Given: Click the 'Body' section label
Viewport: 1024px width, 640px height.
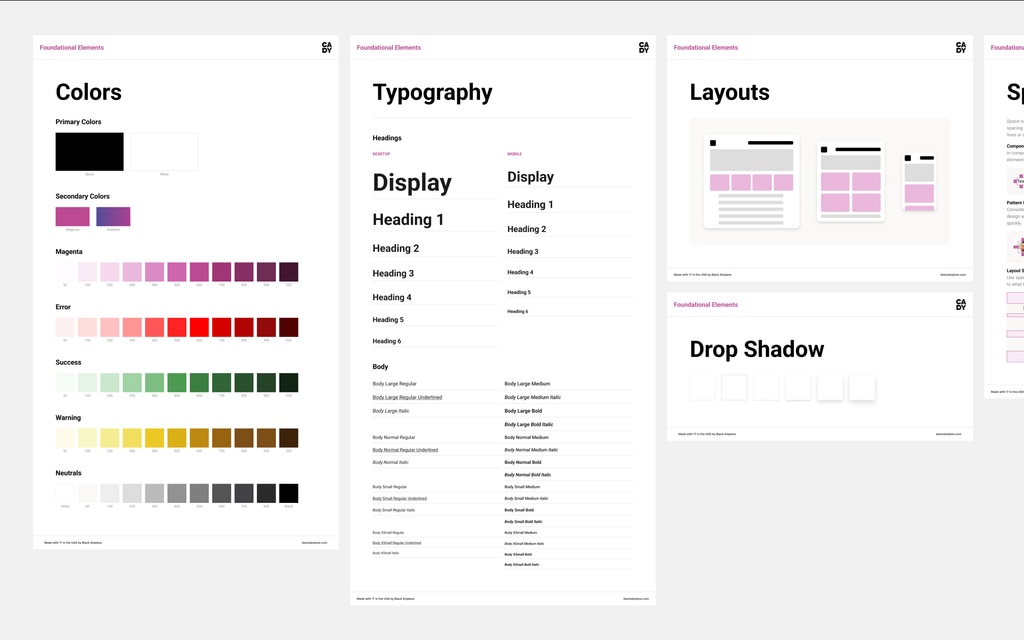Looking at the screenshot, I should click(380, 366).
